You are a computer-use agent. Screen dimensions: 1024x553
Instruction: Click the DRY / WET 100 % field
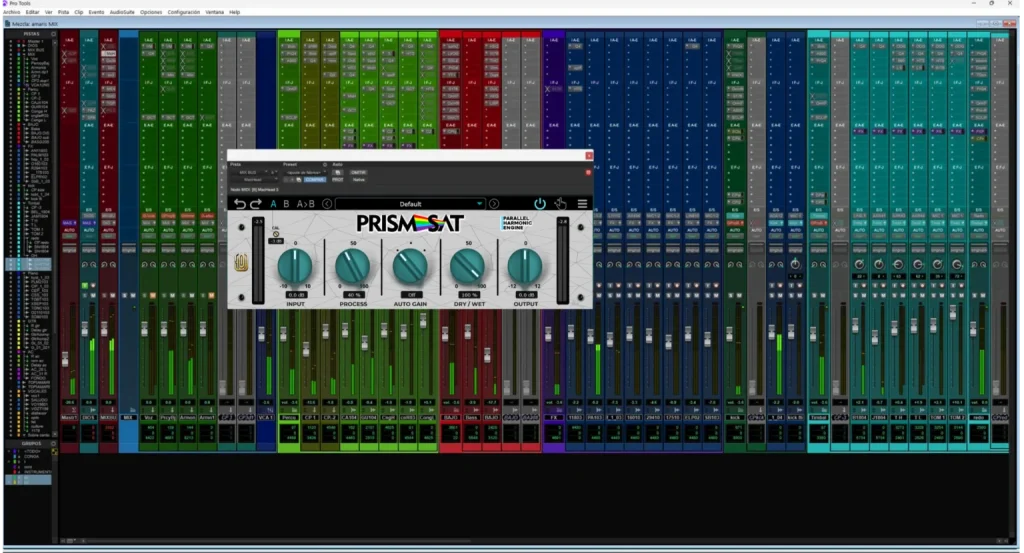click(468, 295)
